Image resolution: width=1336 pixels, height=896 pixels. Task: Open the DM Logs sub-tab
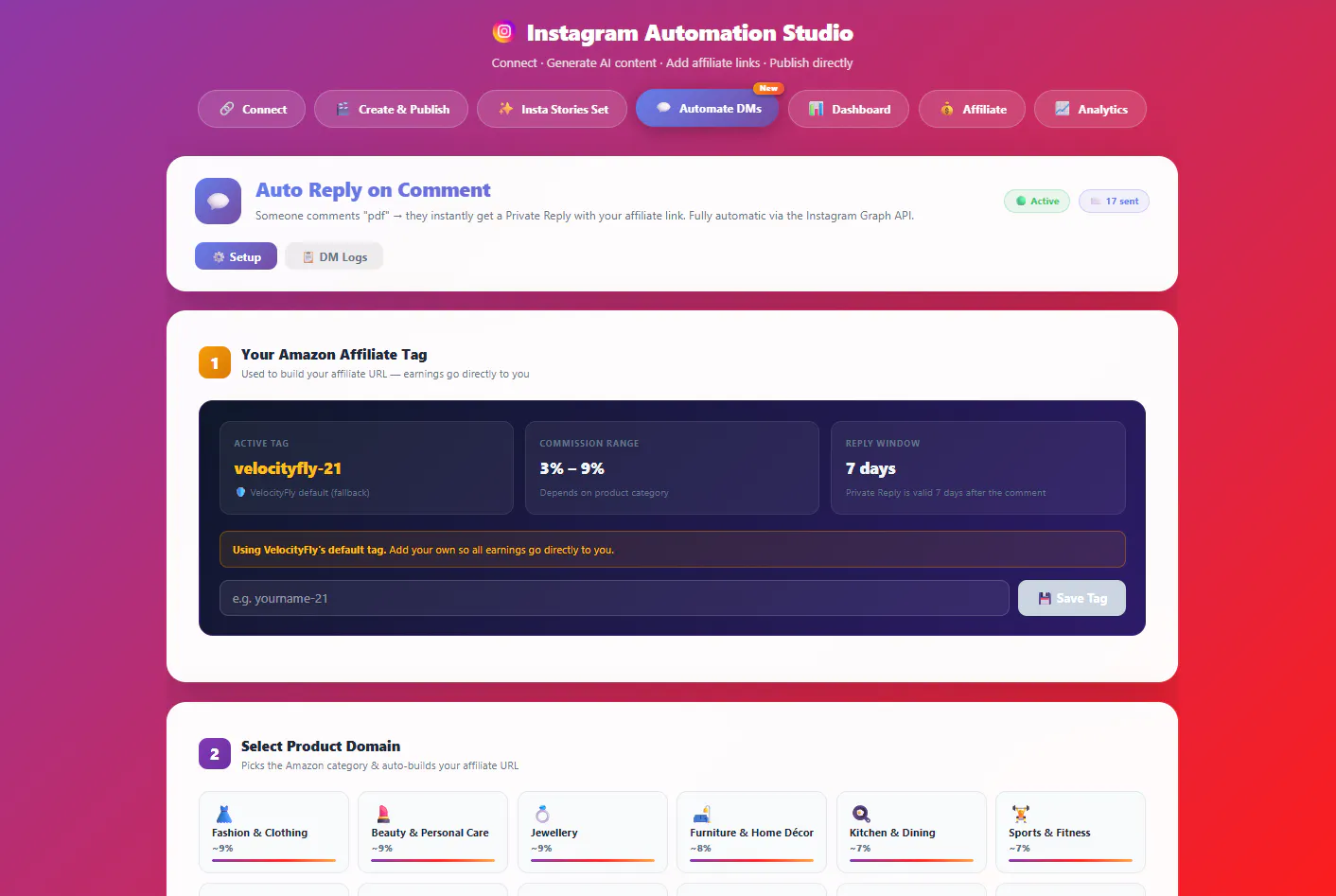(x=334, y=256)
